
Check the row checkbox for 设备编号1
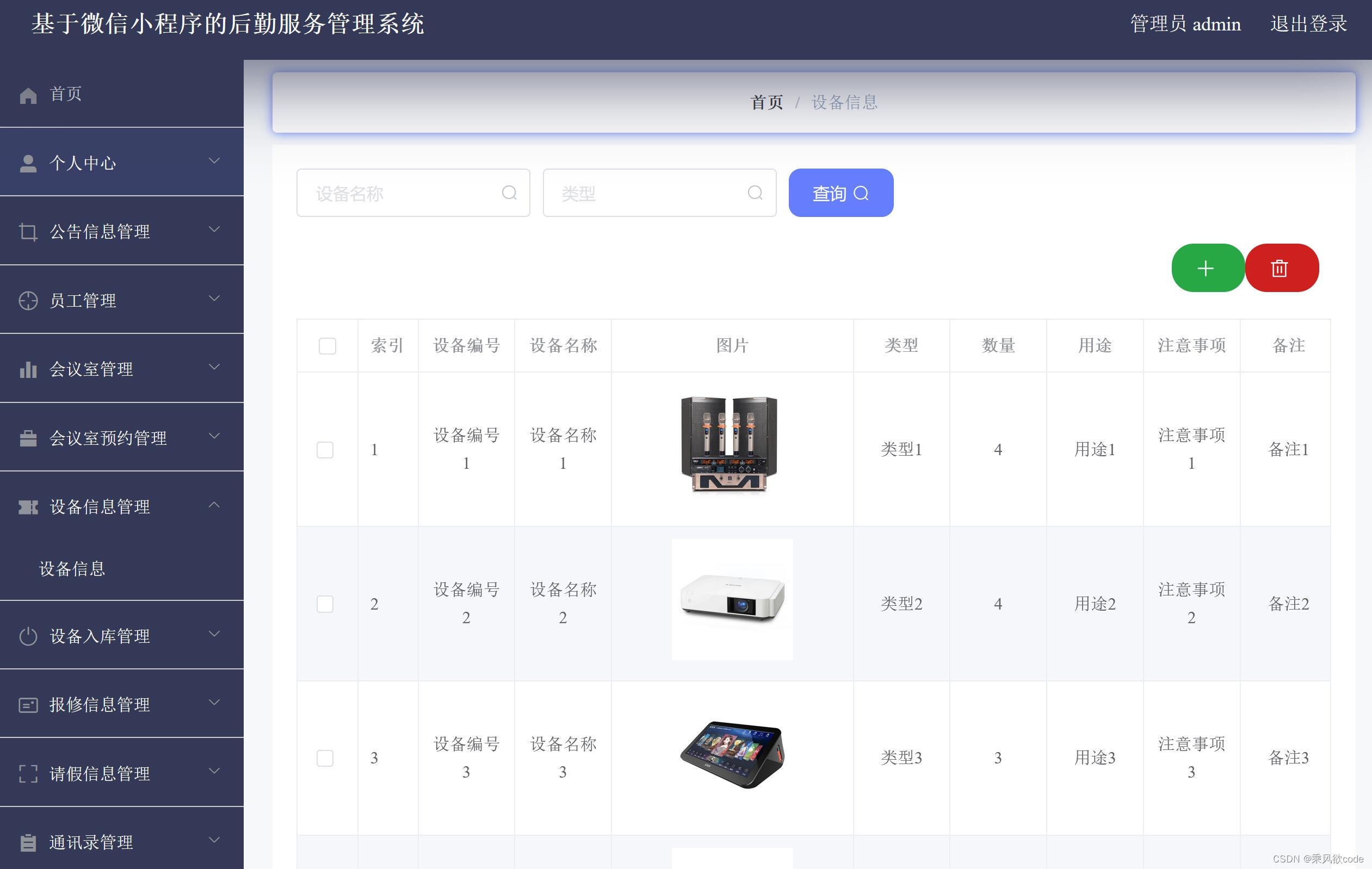tap(325, 449)
